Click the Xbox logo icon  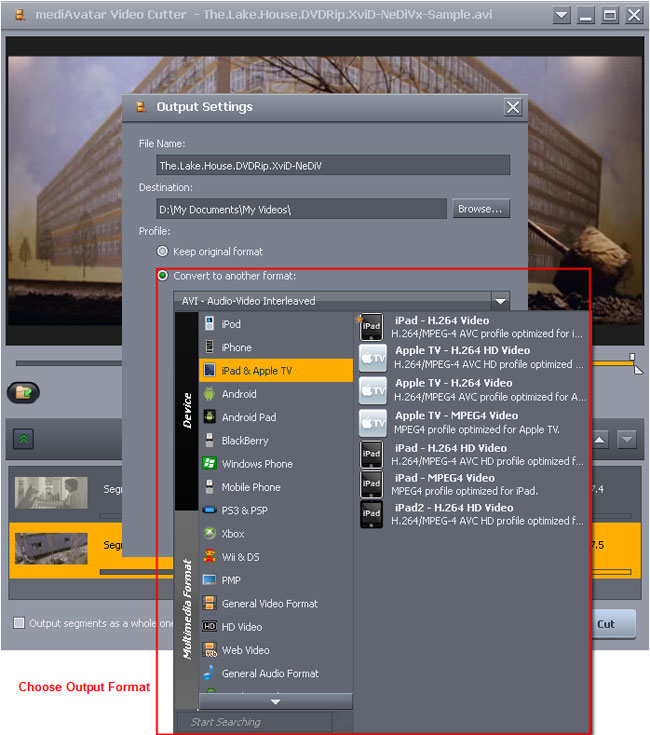pos(209,533)
